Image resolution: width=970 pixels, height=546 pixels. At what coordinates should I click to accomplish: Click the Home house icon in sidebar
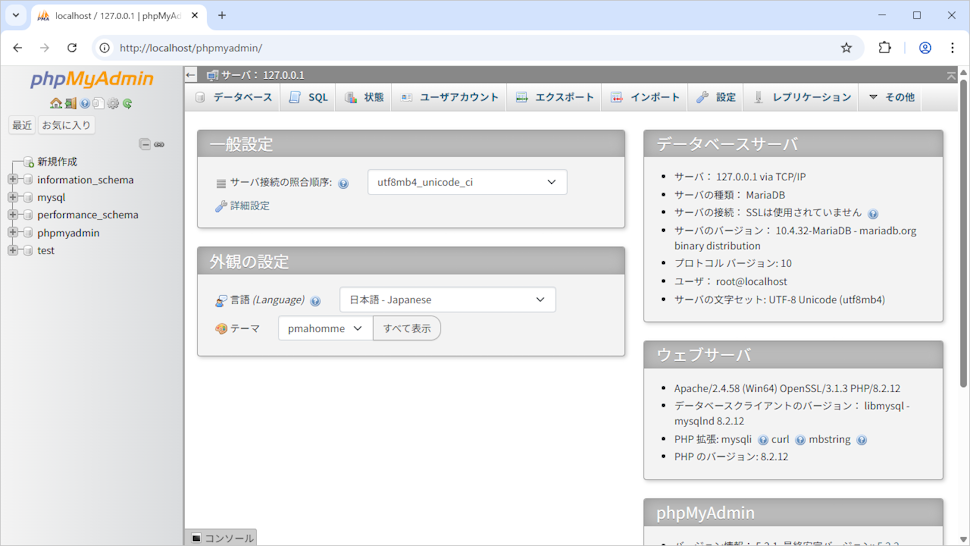click(x=56, y=103)
